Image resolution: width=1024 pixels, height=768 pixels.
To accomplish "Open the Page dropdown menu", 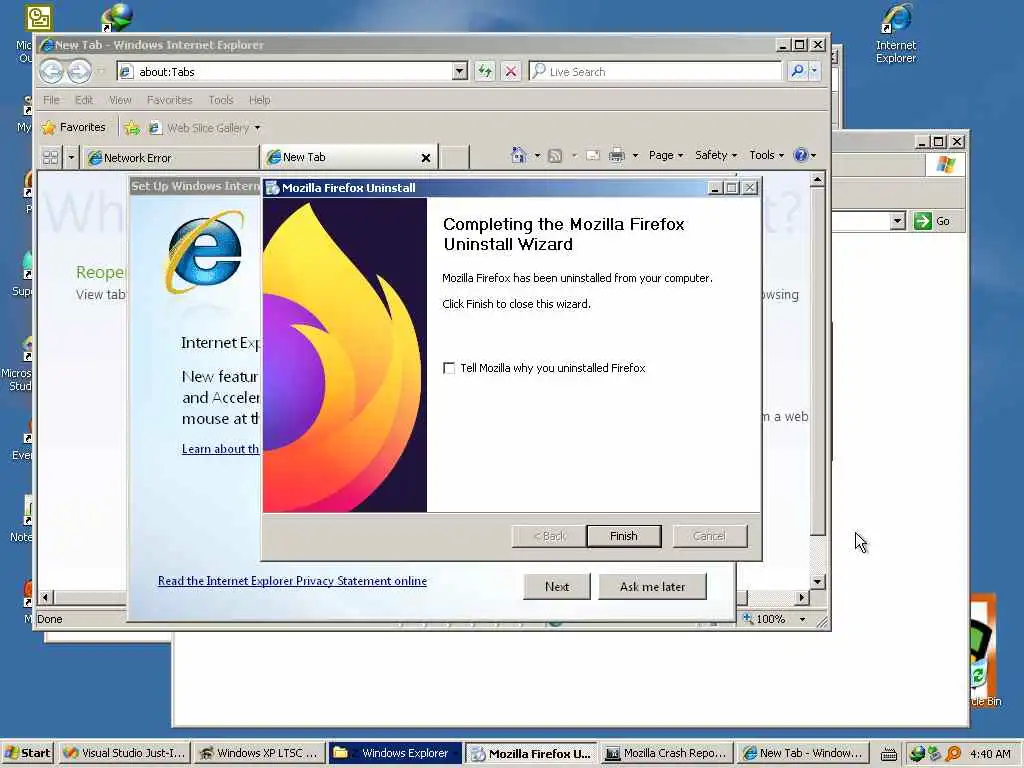I will click(x=665, y=155).
